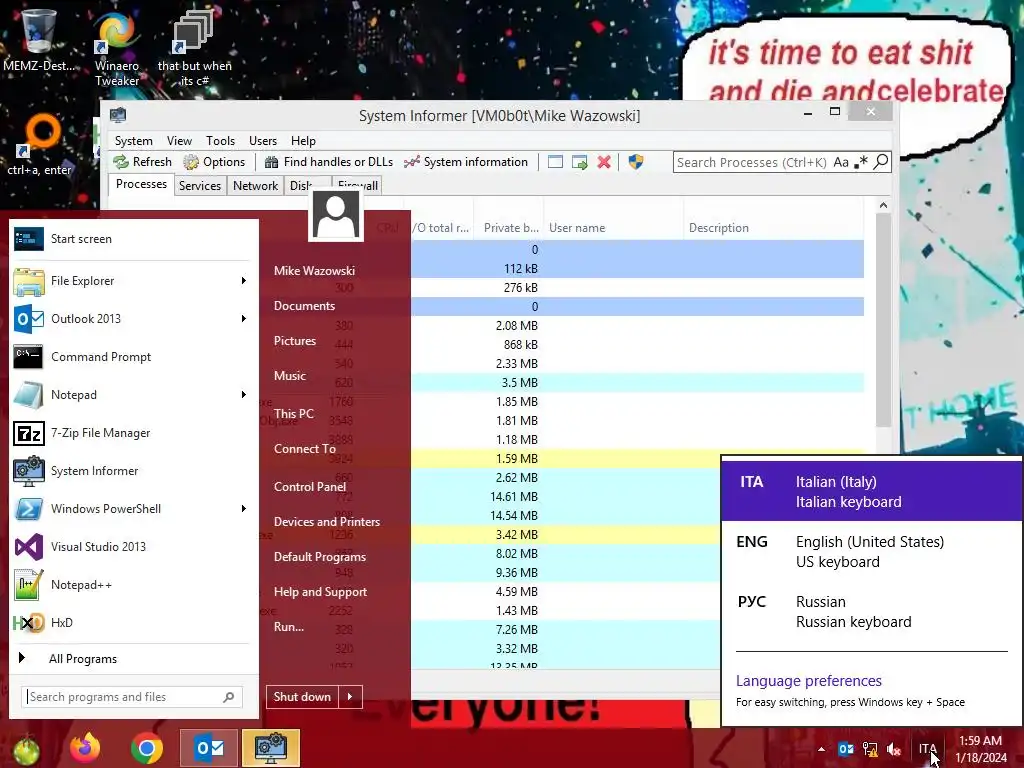The image size is (1024, 768).
Task: Click Outlook taskbar button
Action: (209, 748)
